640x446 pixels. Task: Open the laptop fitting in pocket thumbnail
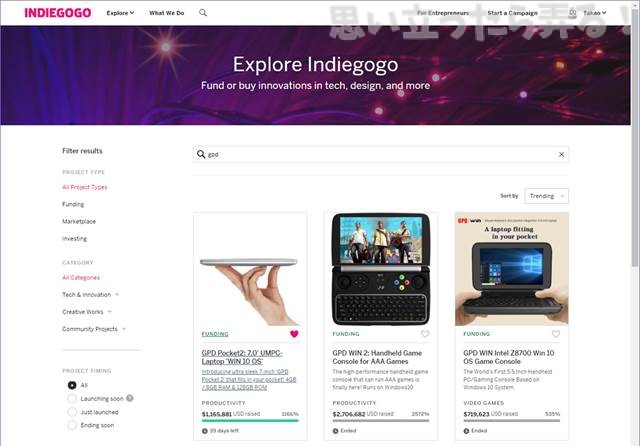pos(511,269)
